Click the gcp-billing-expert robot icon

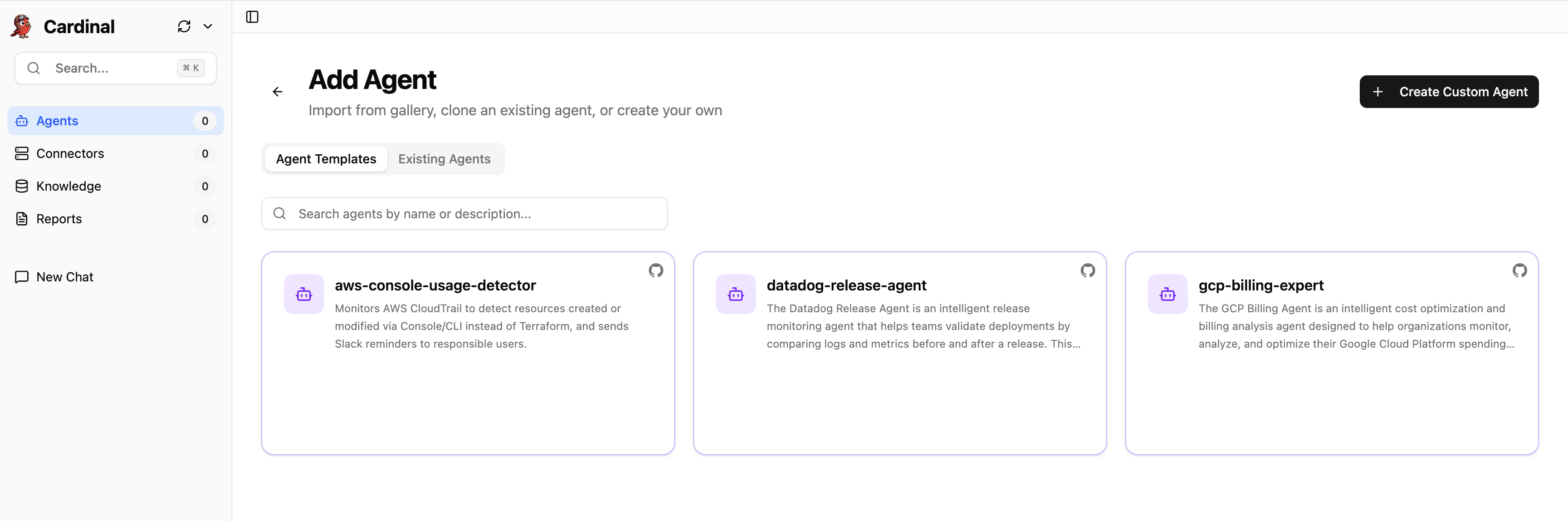pos(1167,295)
